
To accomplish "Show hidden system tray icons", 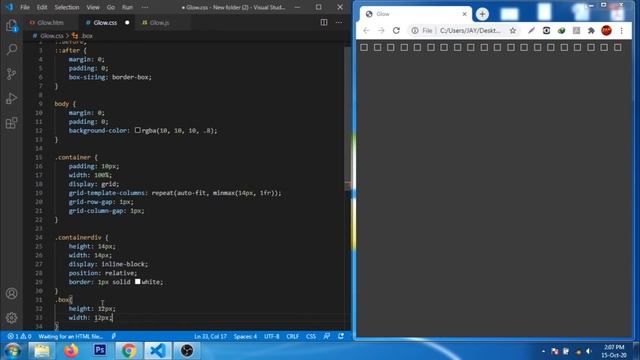I will click(x=543, y=351).
